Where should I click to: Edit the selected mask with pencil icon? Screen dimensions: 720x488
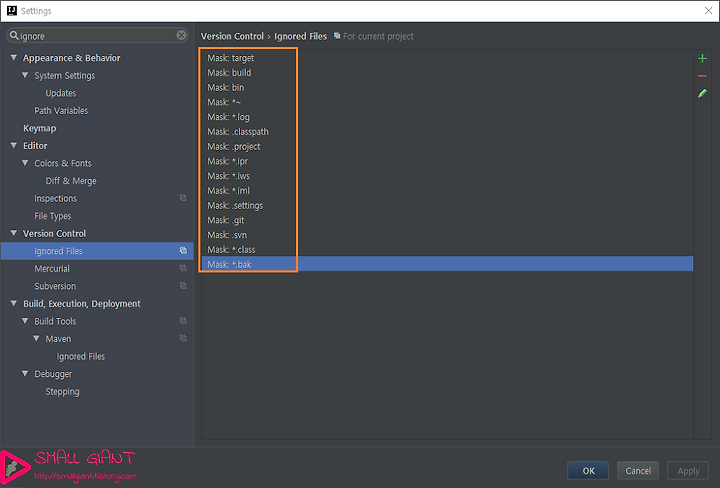[x=702, y=94]
